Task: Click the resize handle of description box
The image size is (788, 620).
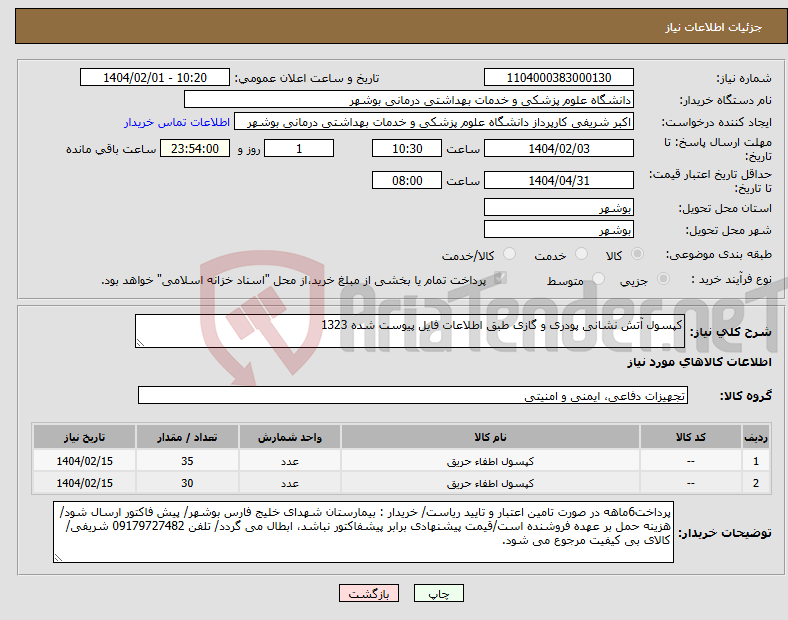Action: 140,343
